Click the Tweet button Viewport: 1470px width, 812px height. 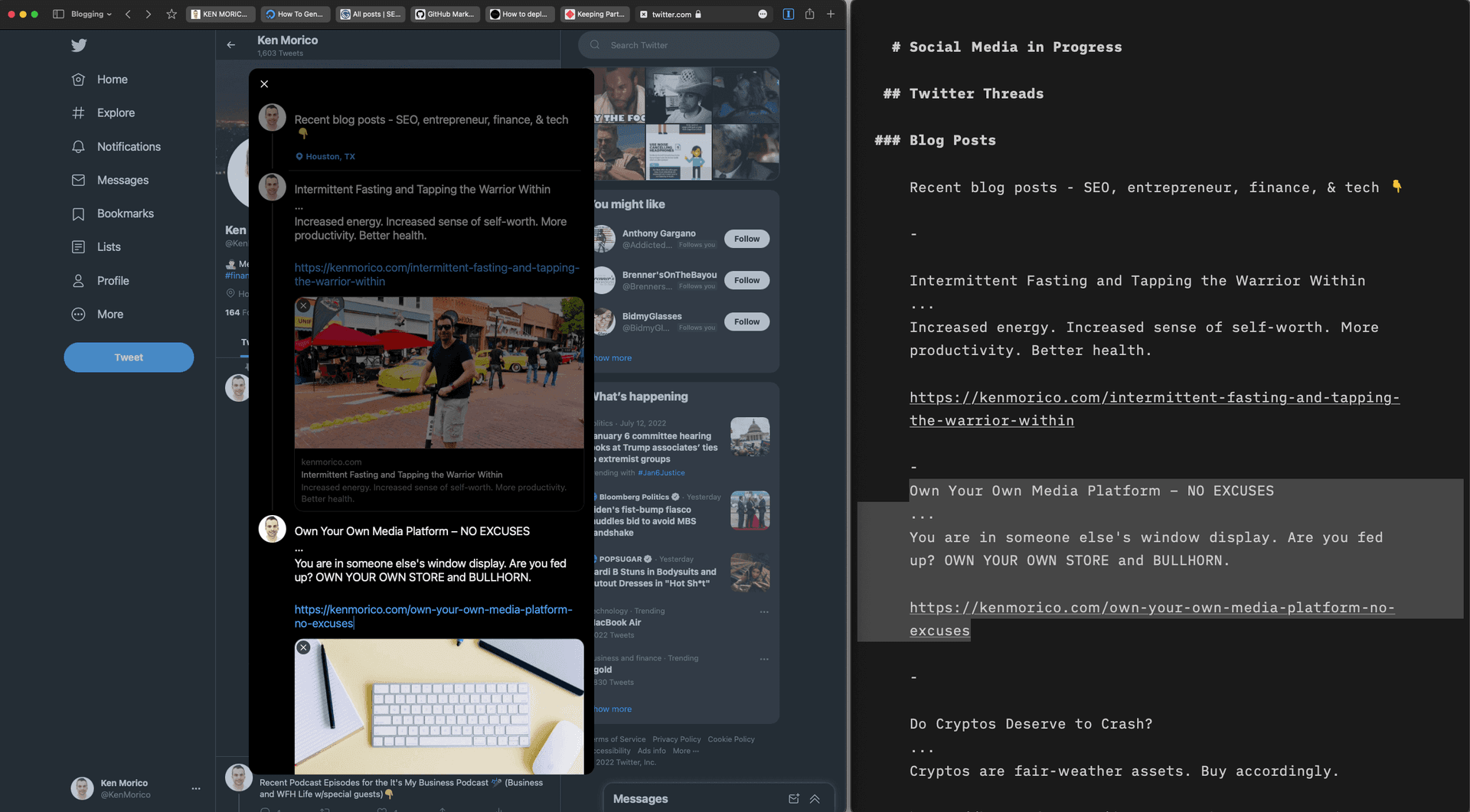pos(128,357)
